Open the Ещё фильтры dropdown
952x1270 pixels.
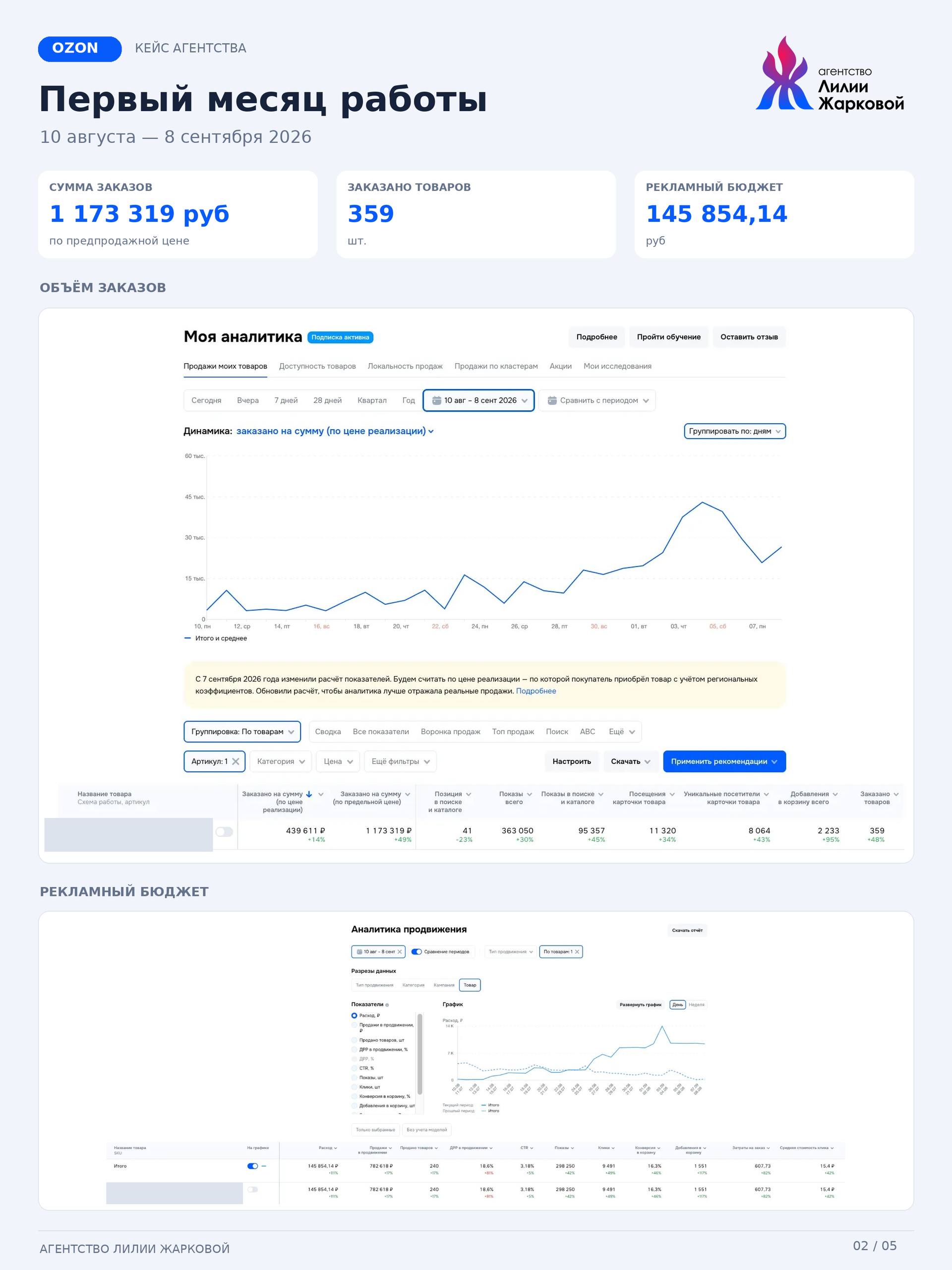401,762
